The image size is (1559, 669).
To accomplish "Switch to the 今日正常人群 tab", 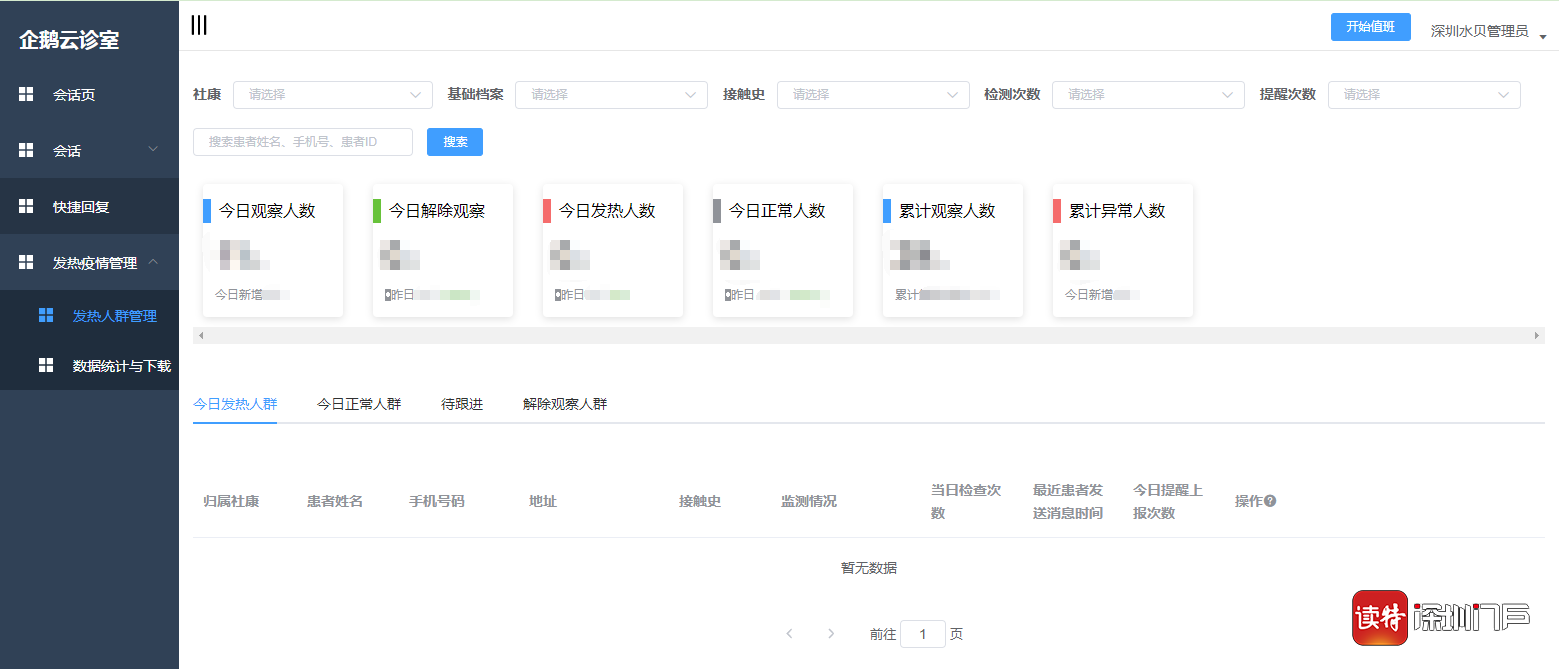I will coord(359,405).
